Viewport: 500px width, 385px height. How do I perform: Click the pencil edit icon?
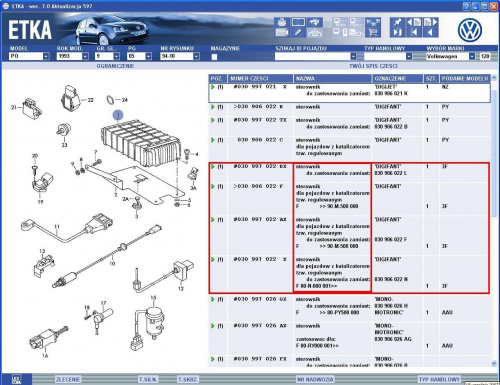pos(298,32)
